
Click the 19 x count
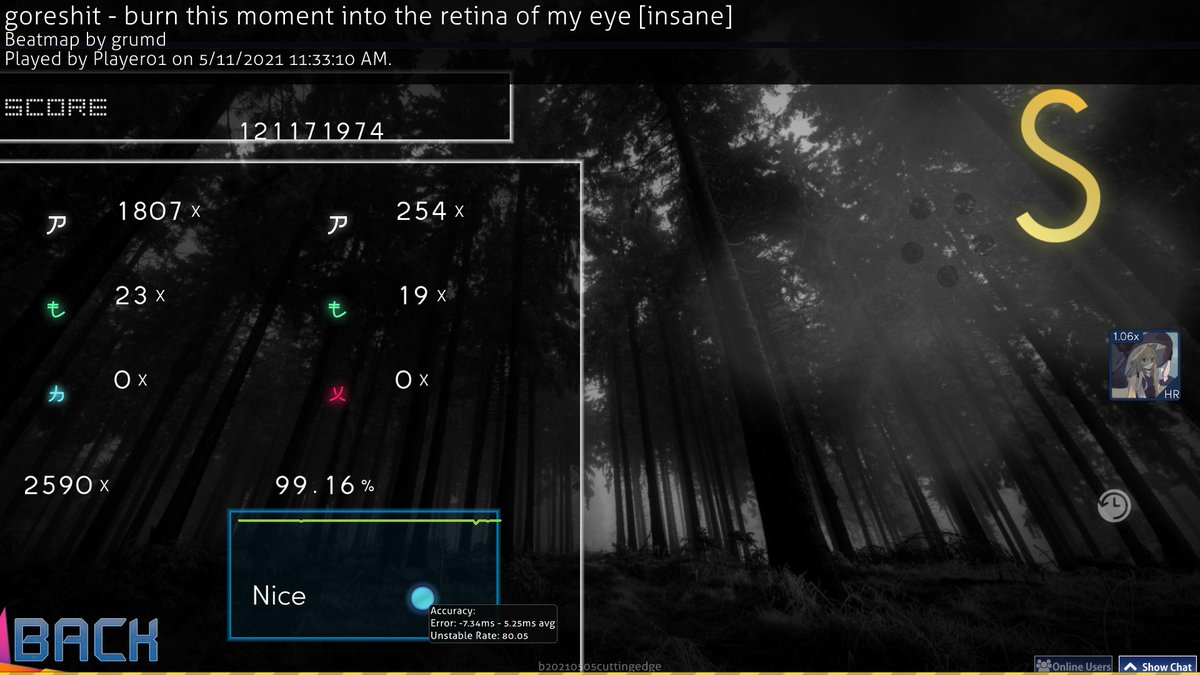tap(423, 295)
